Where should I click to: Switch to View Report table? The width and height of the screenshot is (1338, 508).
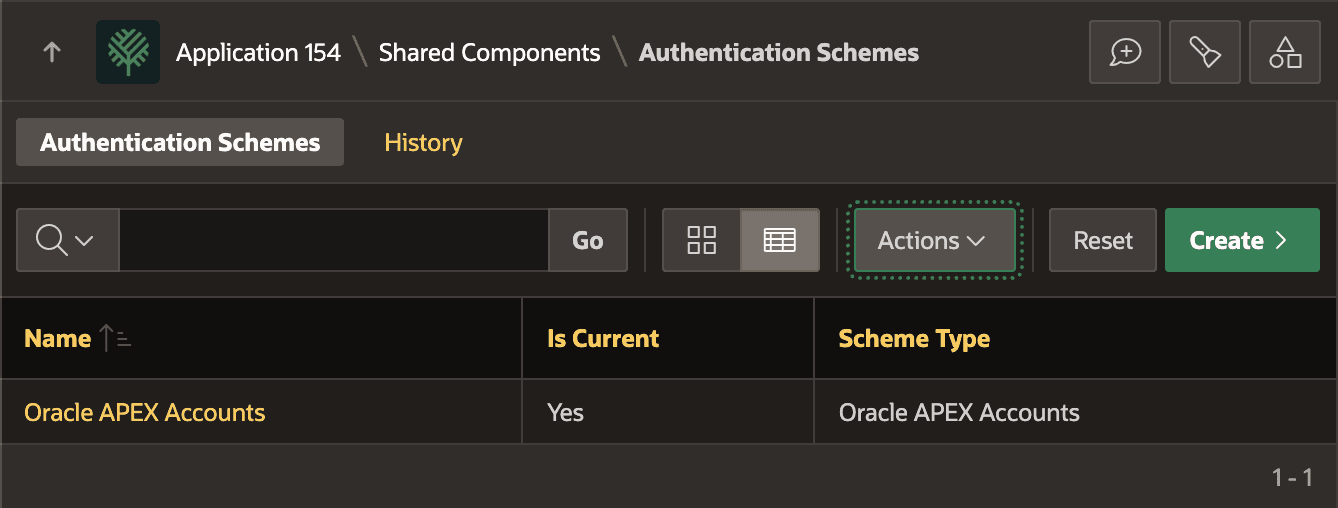[x=780, y=240]
